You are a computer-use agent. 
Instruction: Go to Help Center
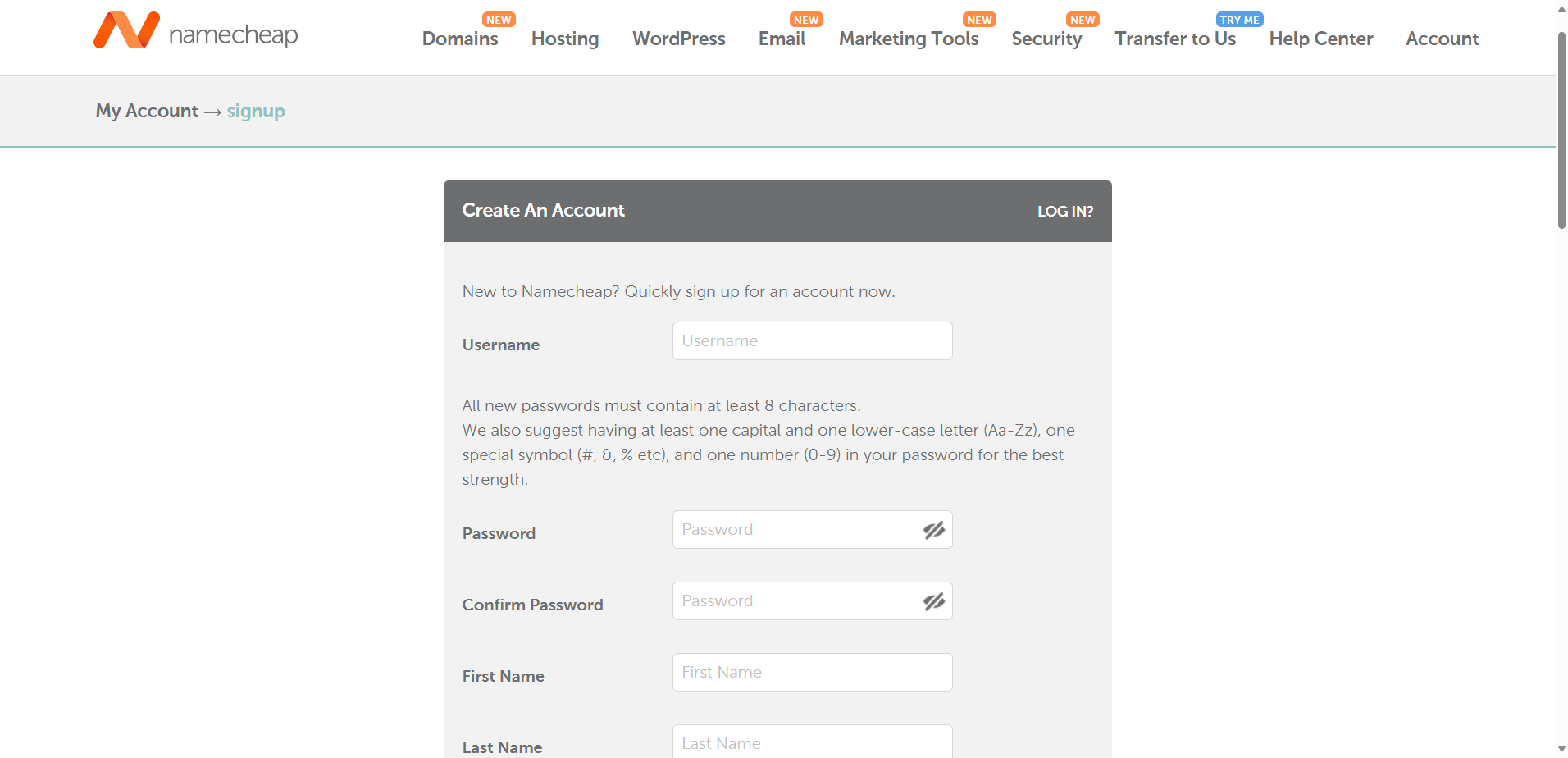[1320, 39]
